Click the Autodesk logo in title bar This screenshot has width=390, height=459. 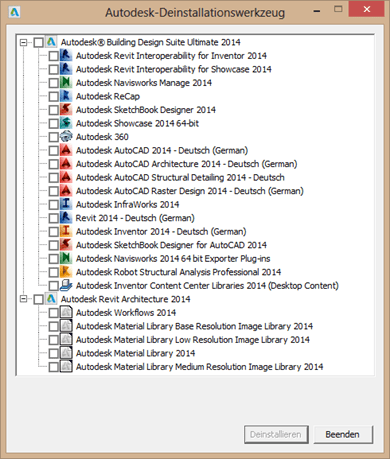point(14,12)
